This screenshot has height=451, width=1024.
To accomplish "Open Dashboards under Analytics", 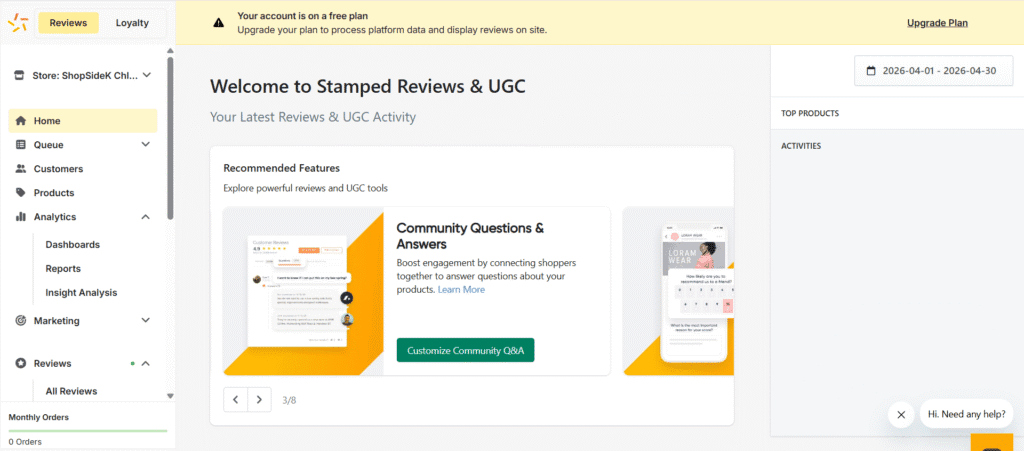I will 72,245.
